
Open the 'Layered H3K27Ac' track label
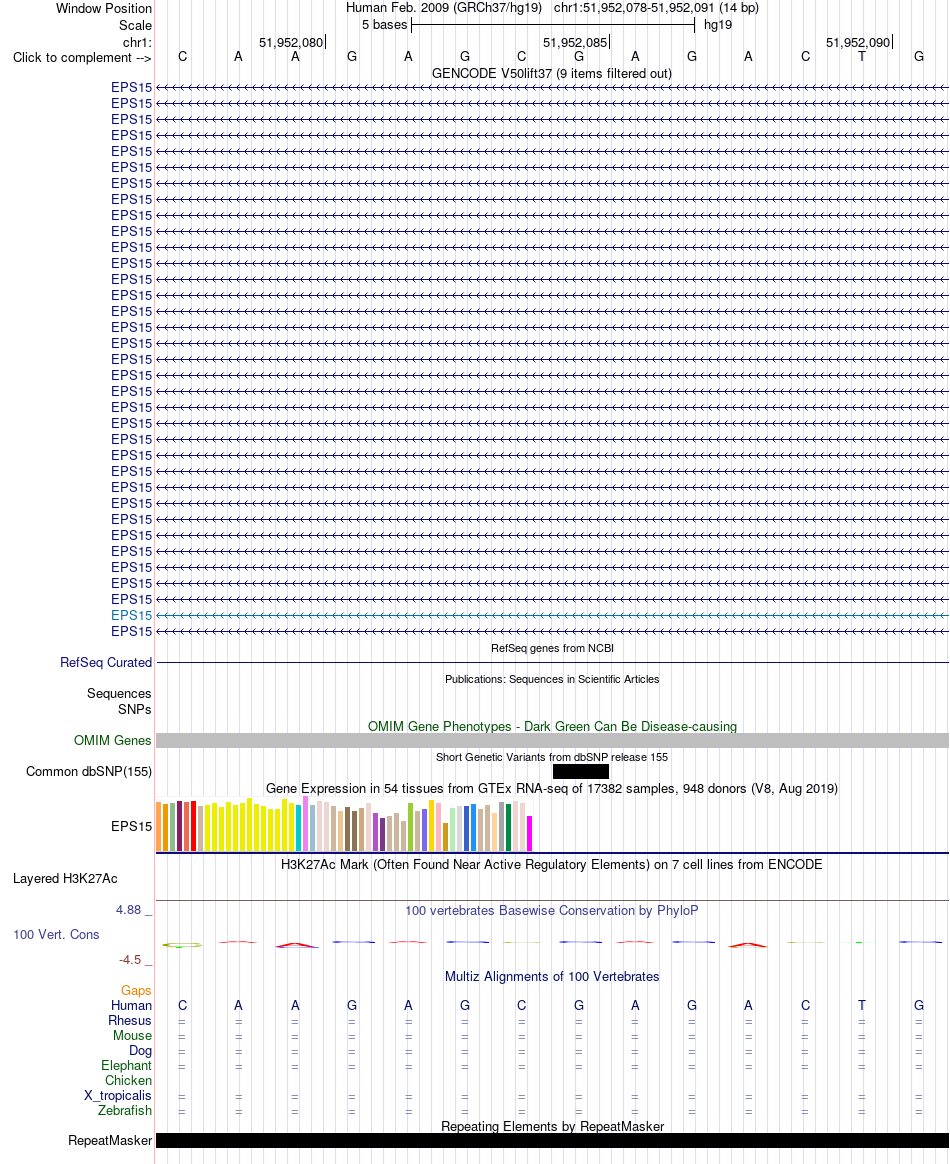pos(65,878)
